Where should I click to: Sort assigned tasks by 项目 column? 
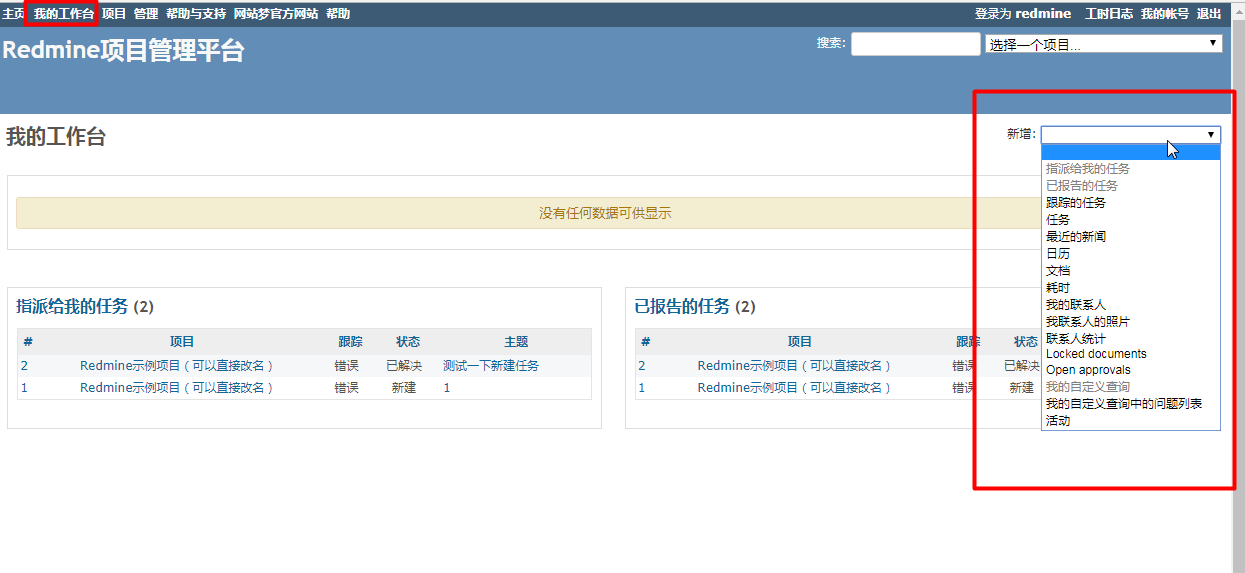pyautogui.click(x=182, y=342)
